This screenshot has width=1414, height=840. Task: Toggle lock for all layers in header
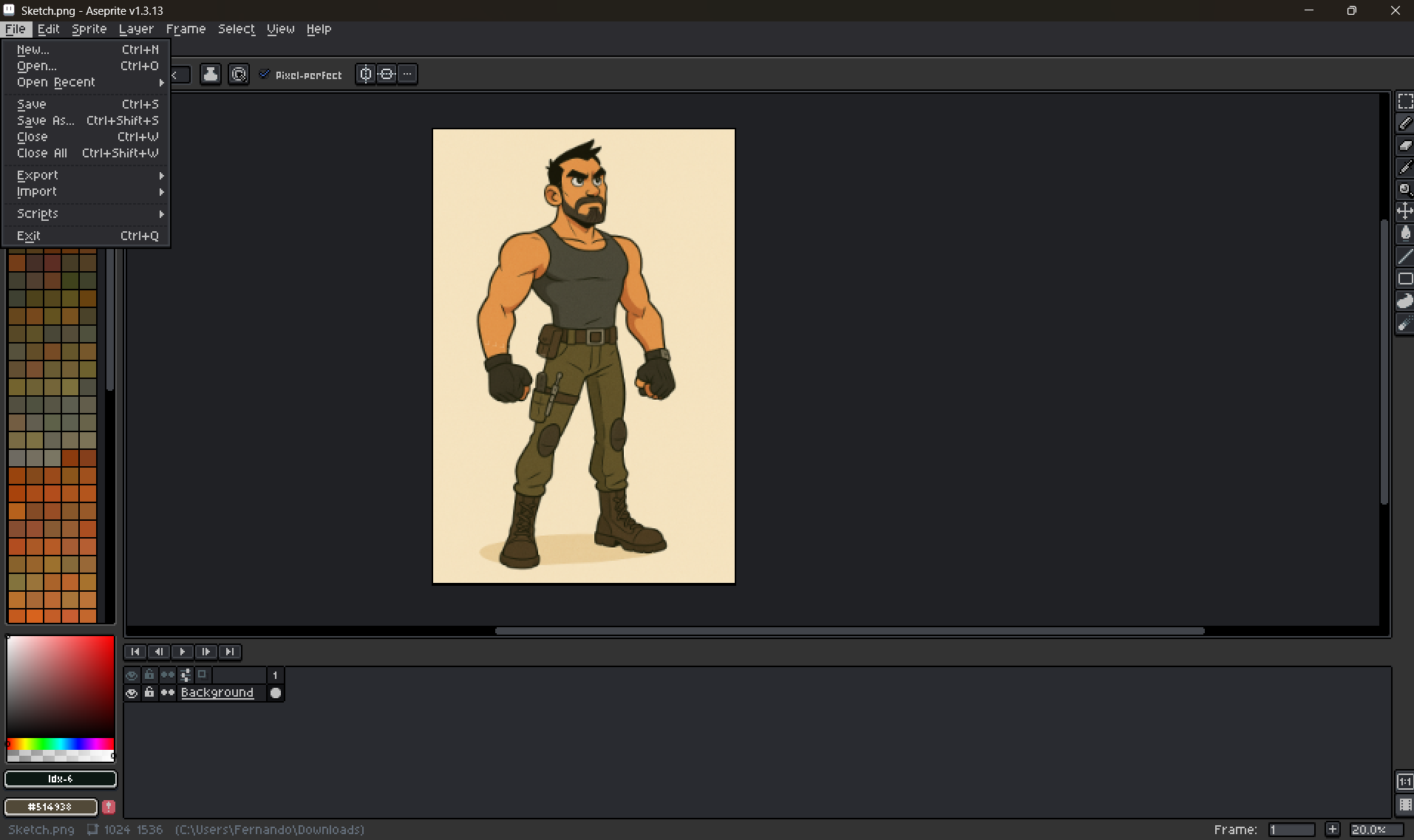(x=149, y=675)
